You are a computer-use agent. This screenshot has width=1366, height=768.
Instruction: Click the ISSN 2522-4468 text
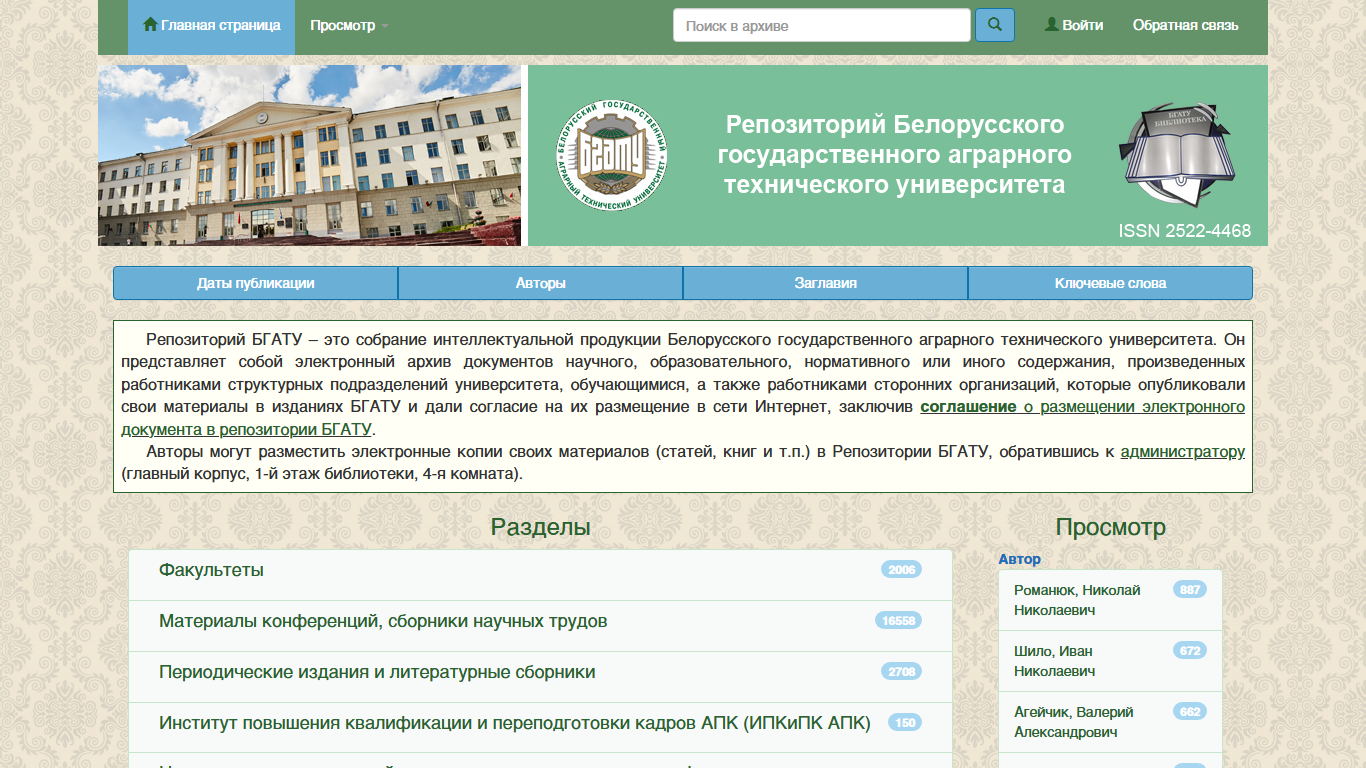click(1185, 231)
